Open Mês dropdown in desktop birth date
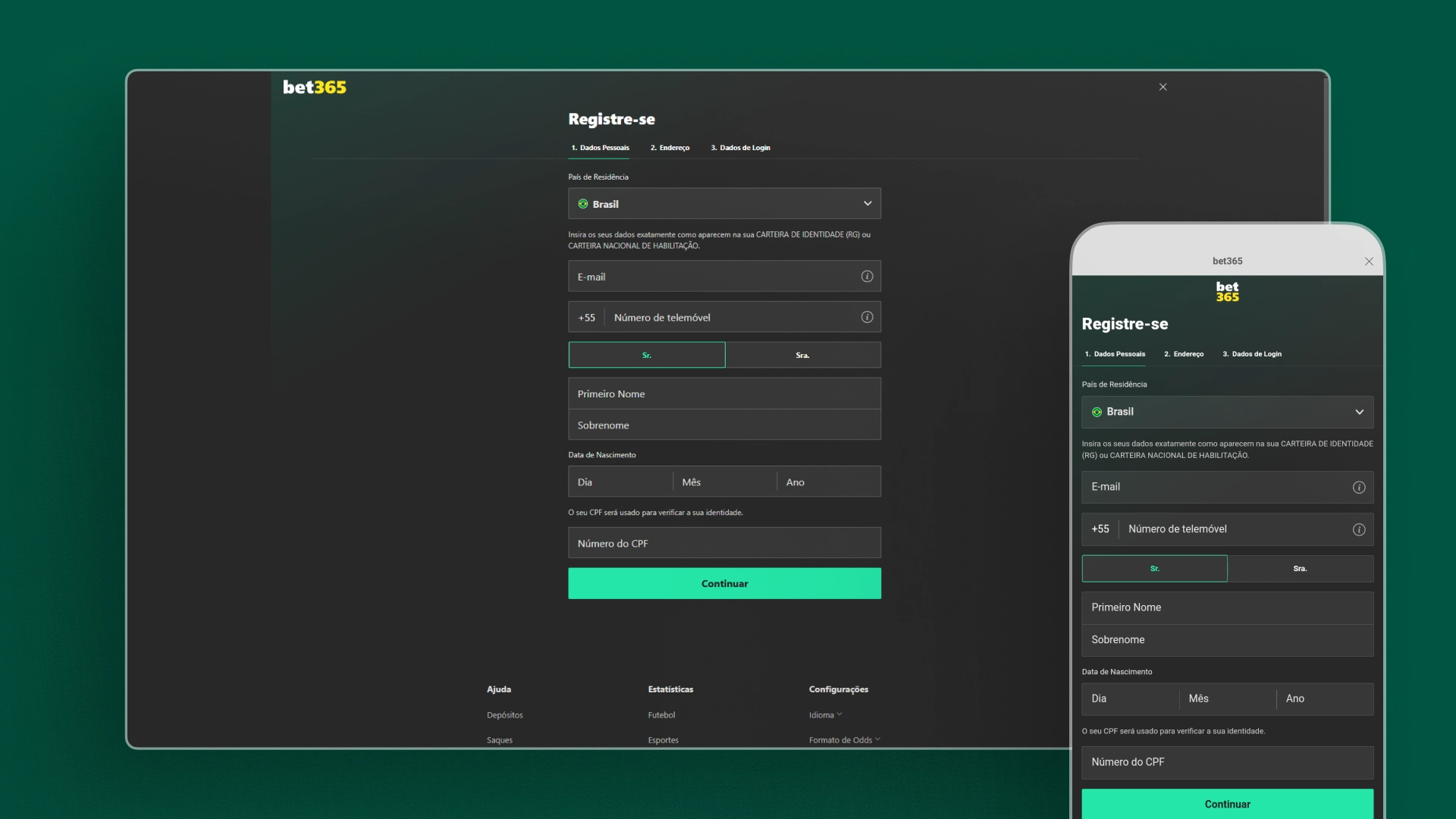This screenshot has width=1456, height=819. (x=725, y=482)
